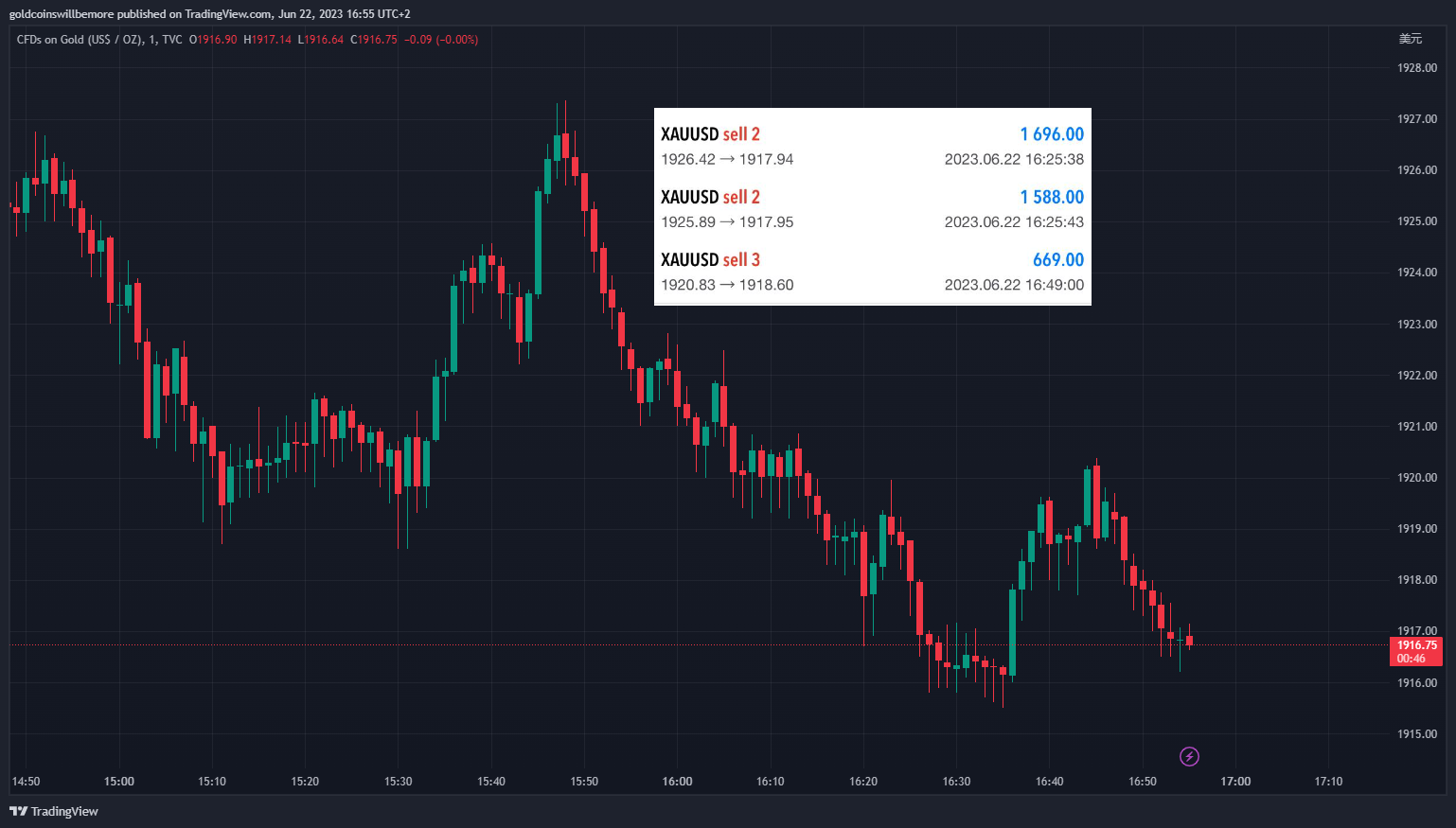Click the timestamp 2023.06.22 16:25:43
The width and height of the screenshot is (1456, 828).
click(x=1014, y=221)
